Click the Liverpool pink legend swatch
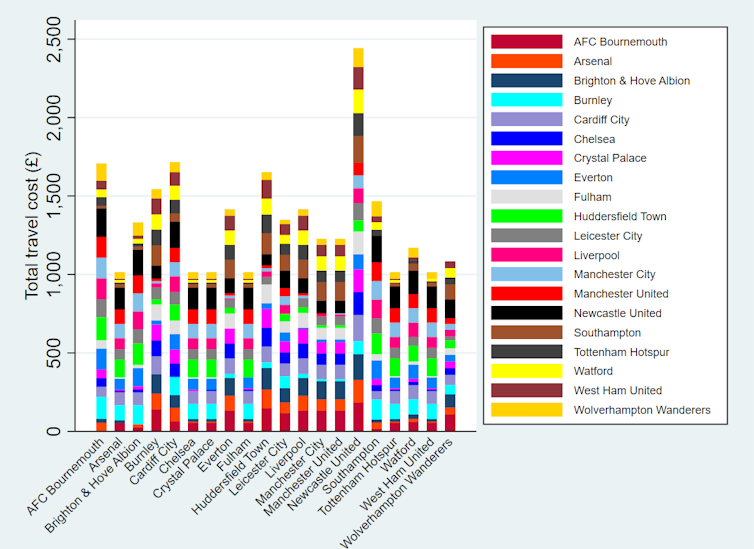The image size is (754, 549). [x=527, y=255]
